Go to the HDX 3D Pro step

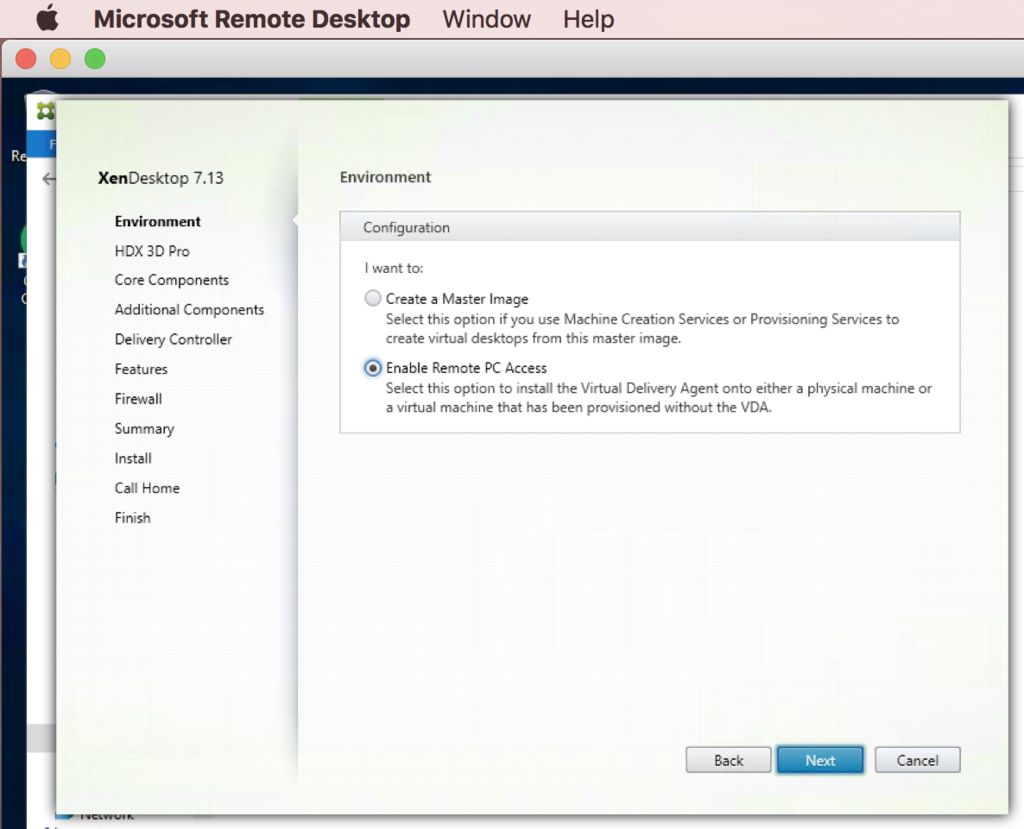152,251
